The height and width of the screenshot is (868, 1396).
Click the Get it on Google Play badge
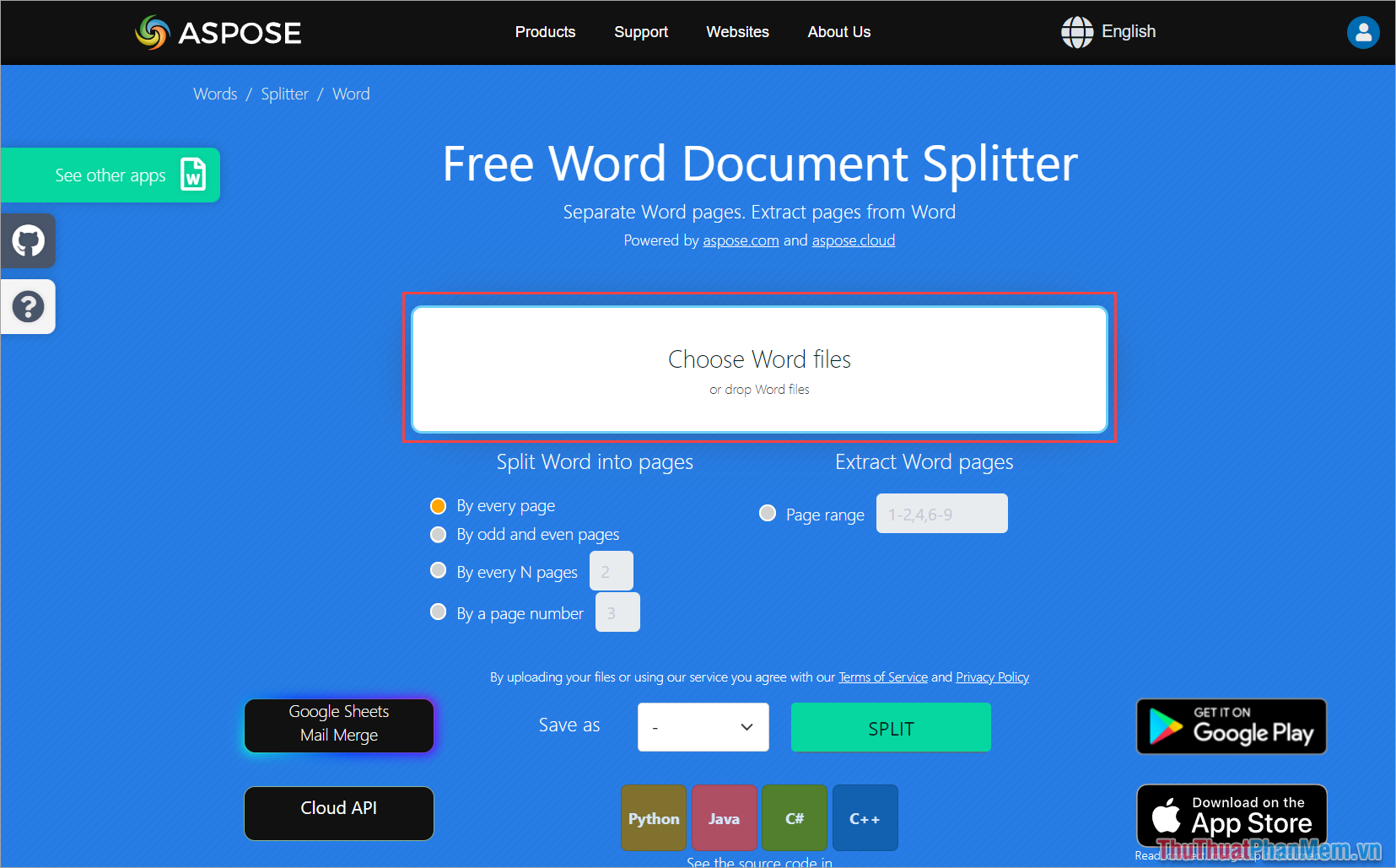coord(1231,726)
